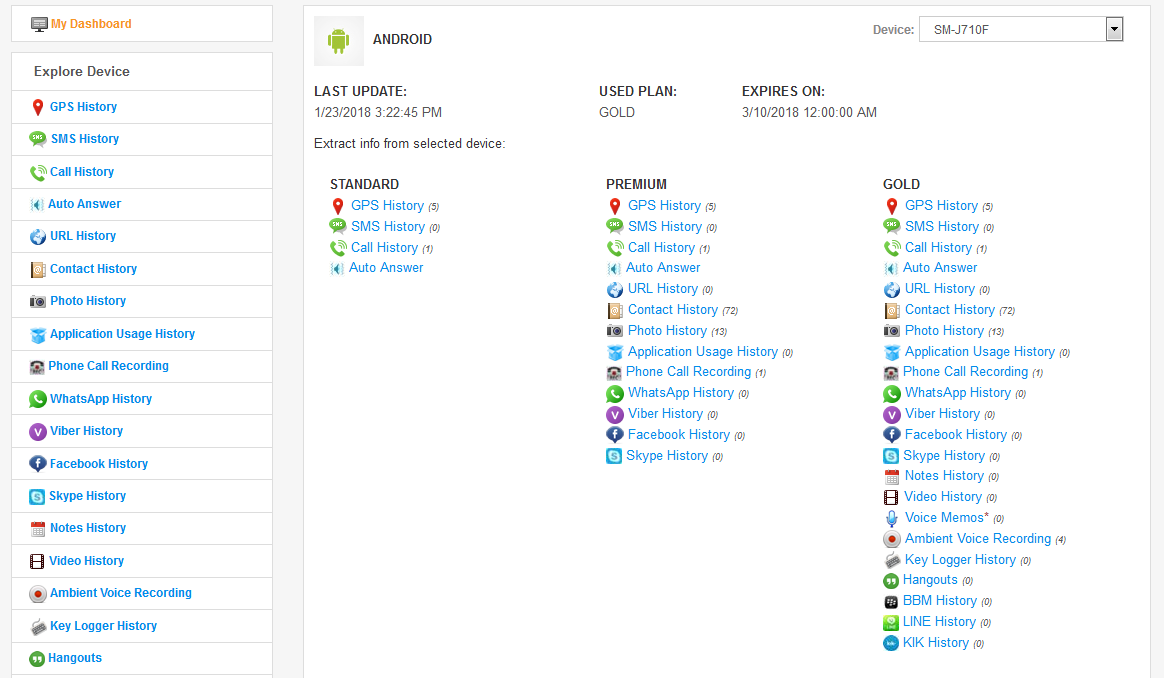Open SMS History from the sidebar
Image resolution: width=1164 pixels, height=678 pixels.
point(85,139)
